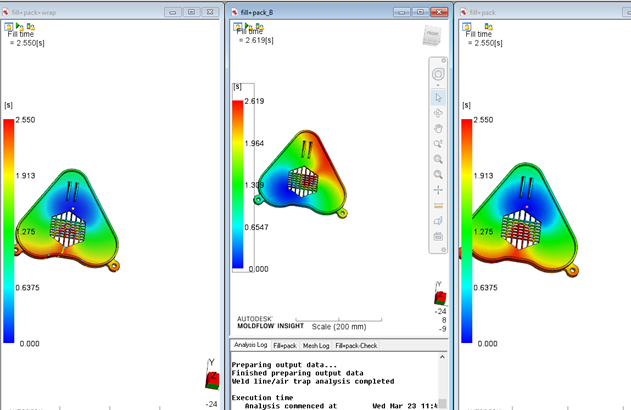Select the Center crosshair tool
This screenshot has height=410, width=631.
pyautogui.click(x=438, y=190)
